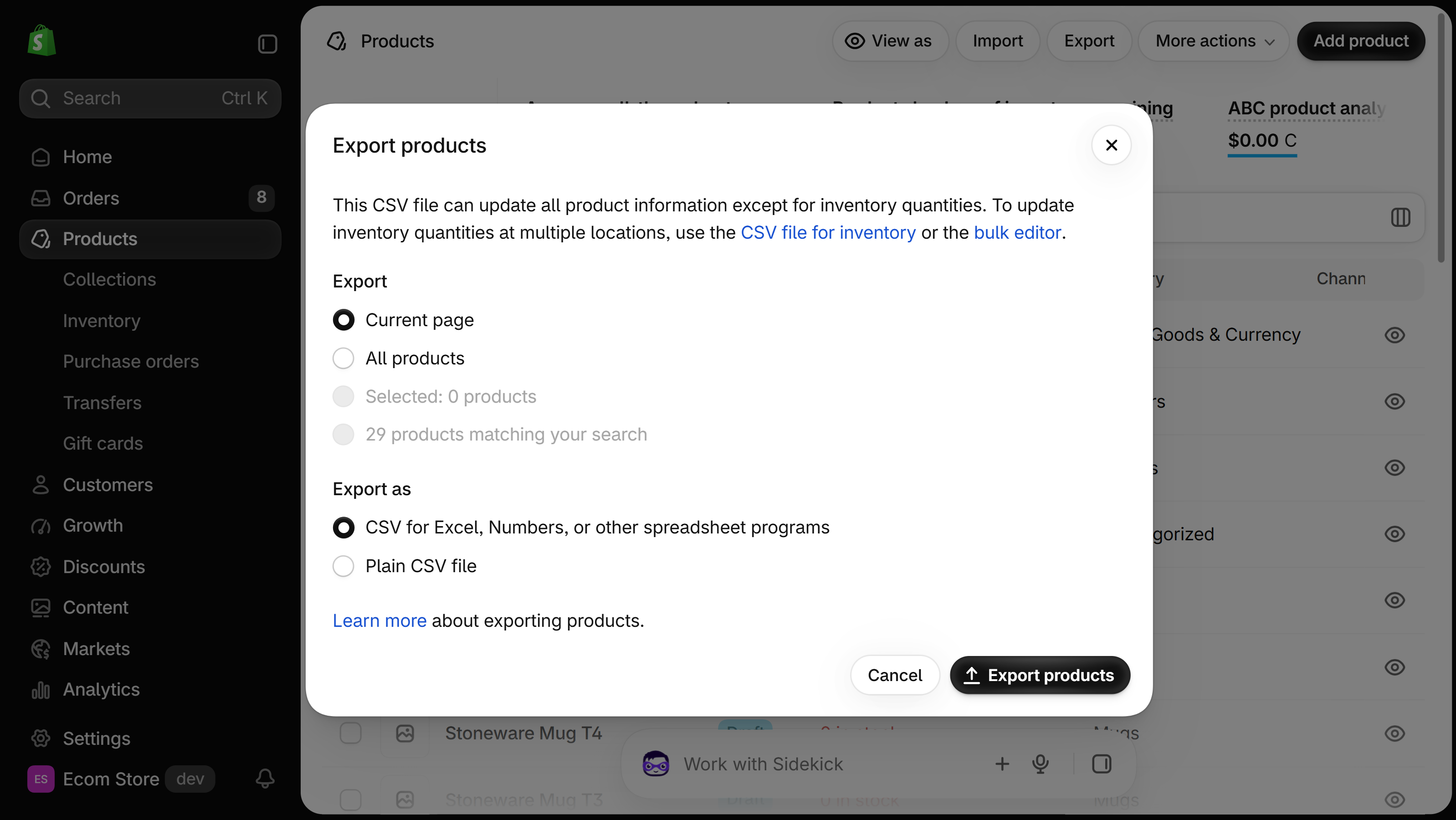Click the Shopify logo icon
This screenshot has height=820, width=1456.
[42, 41]
